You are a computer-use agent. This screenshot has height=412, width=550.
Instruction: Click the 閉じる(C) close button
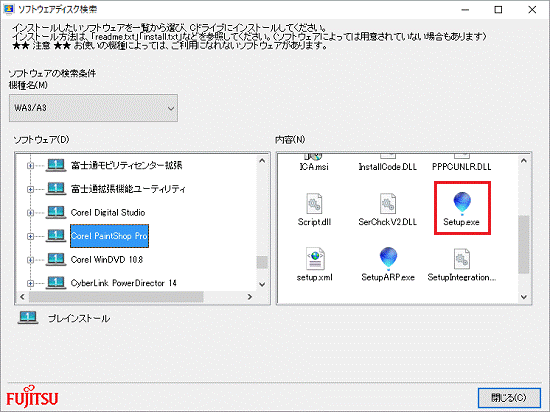509,398
